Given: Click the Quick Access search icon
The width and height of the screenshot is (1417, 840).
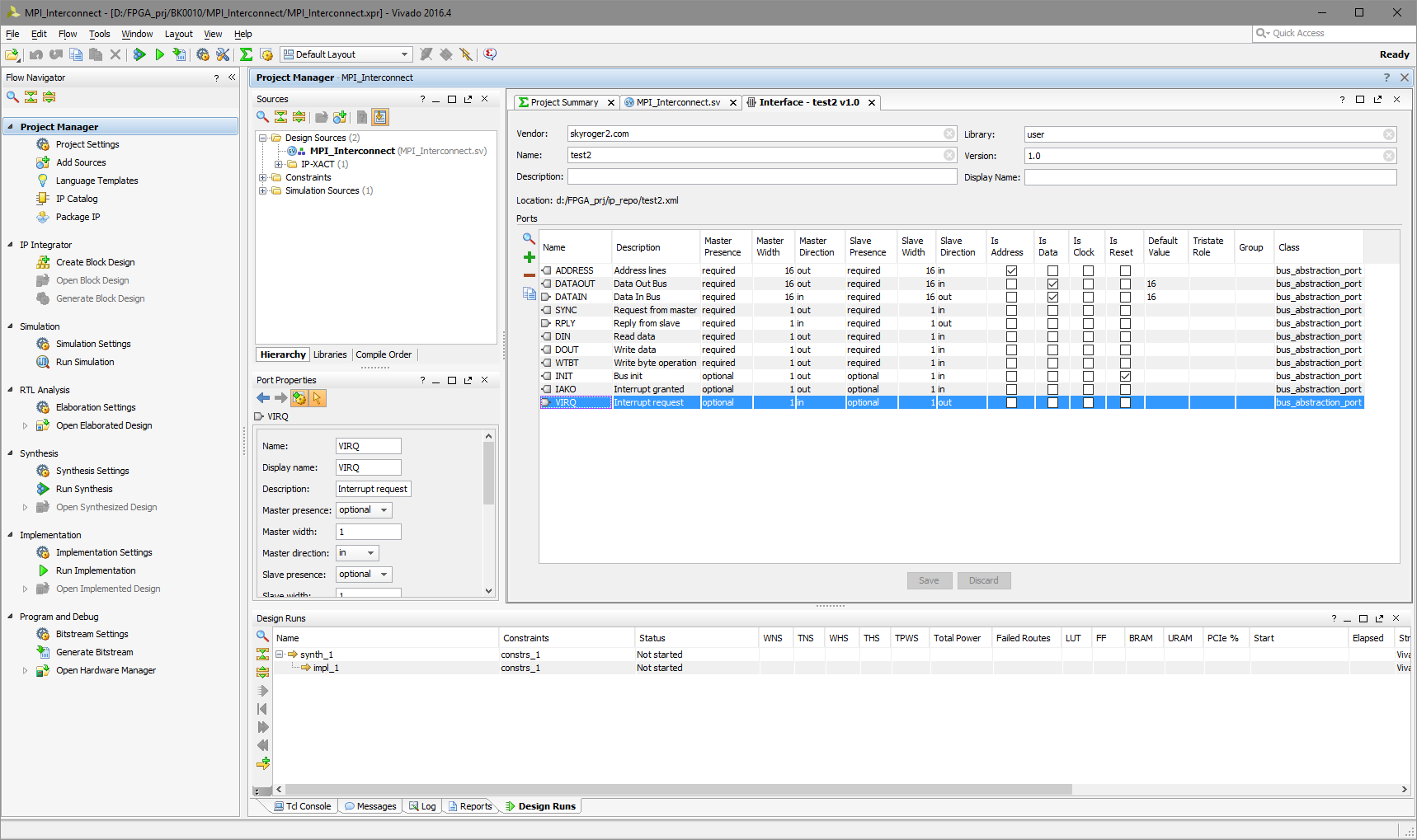Looking at the screenshot, I should coord(1263,33).
